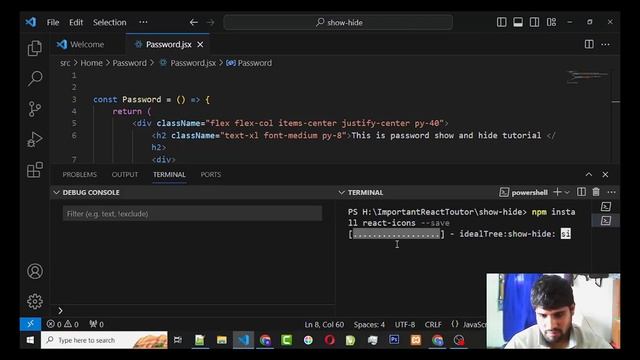Viewport: 640px width, 360px height.
Task: Maximize the panel size with up chevron
Action: (x=589, y=175)
